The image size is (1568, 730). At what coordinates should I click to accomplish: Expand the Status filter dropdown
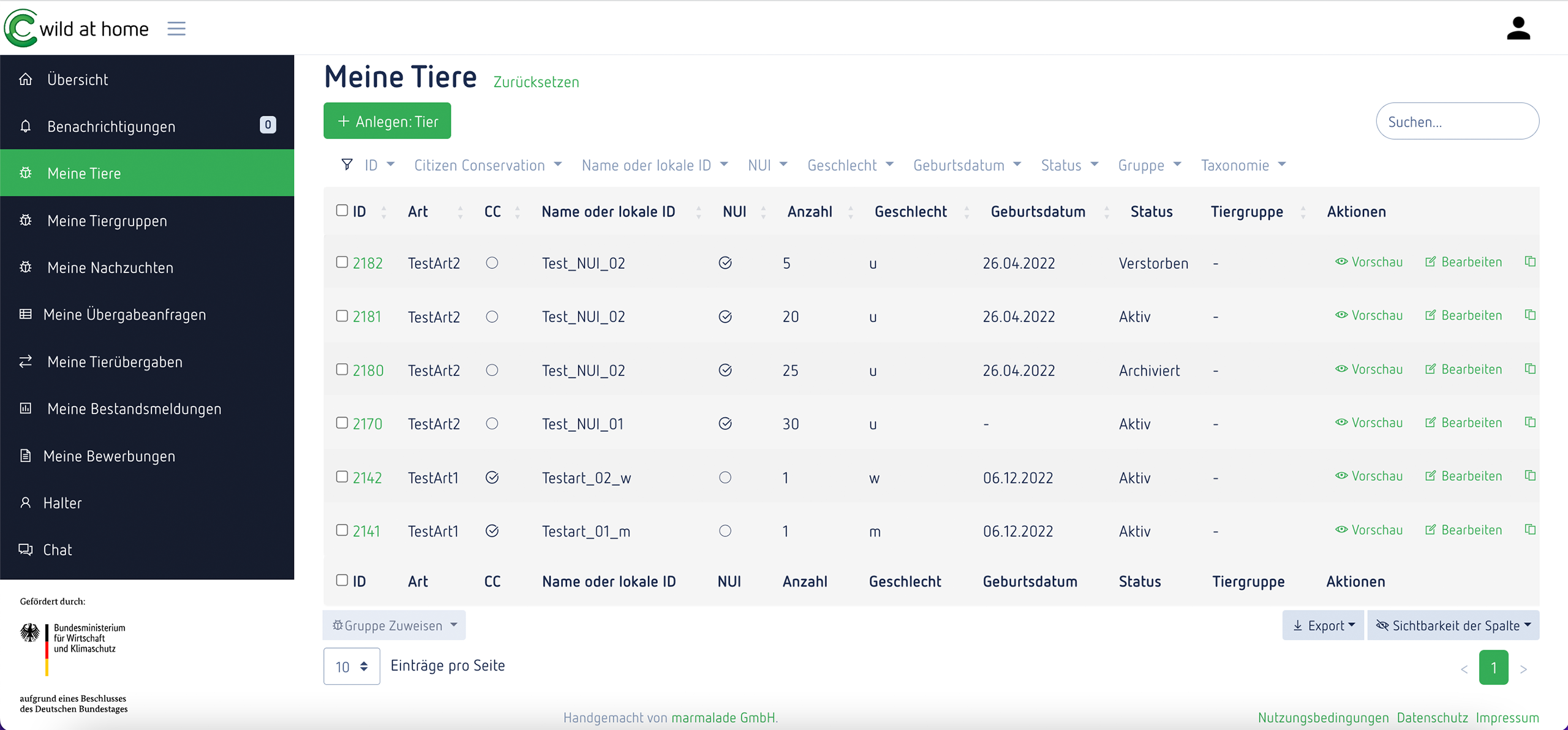(x=1069, y=165)
